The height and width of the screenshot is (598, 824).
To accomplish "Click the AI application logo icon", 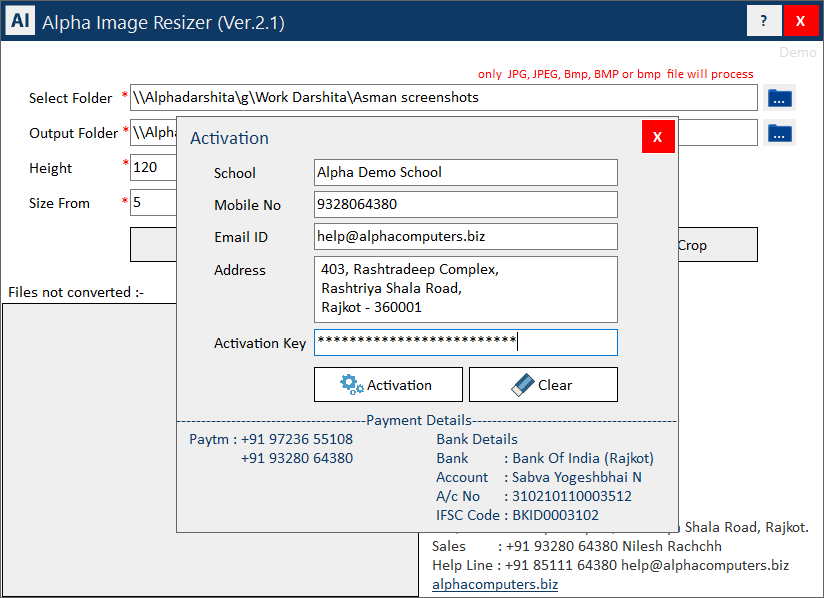I will click(x=20, y=20).
